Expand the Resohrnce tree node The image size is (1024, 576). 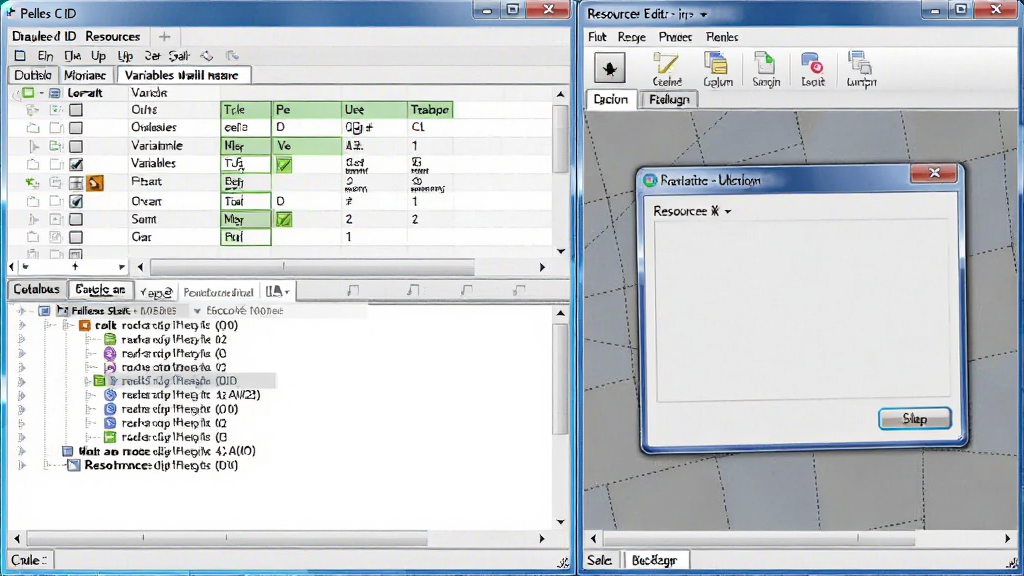click(46, 466)
